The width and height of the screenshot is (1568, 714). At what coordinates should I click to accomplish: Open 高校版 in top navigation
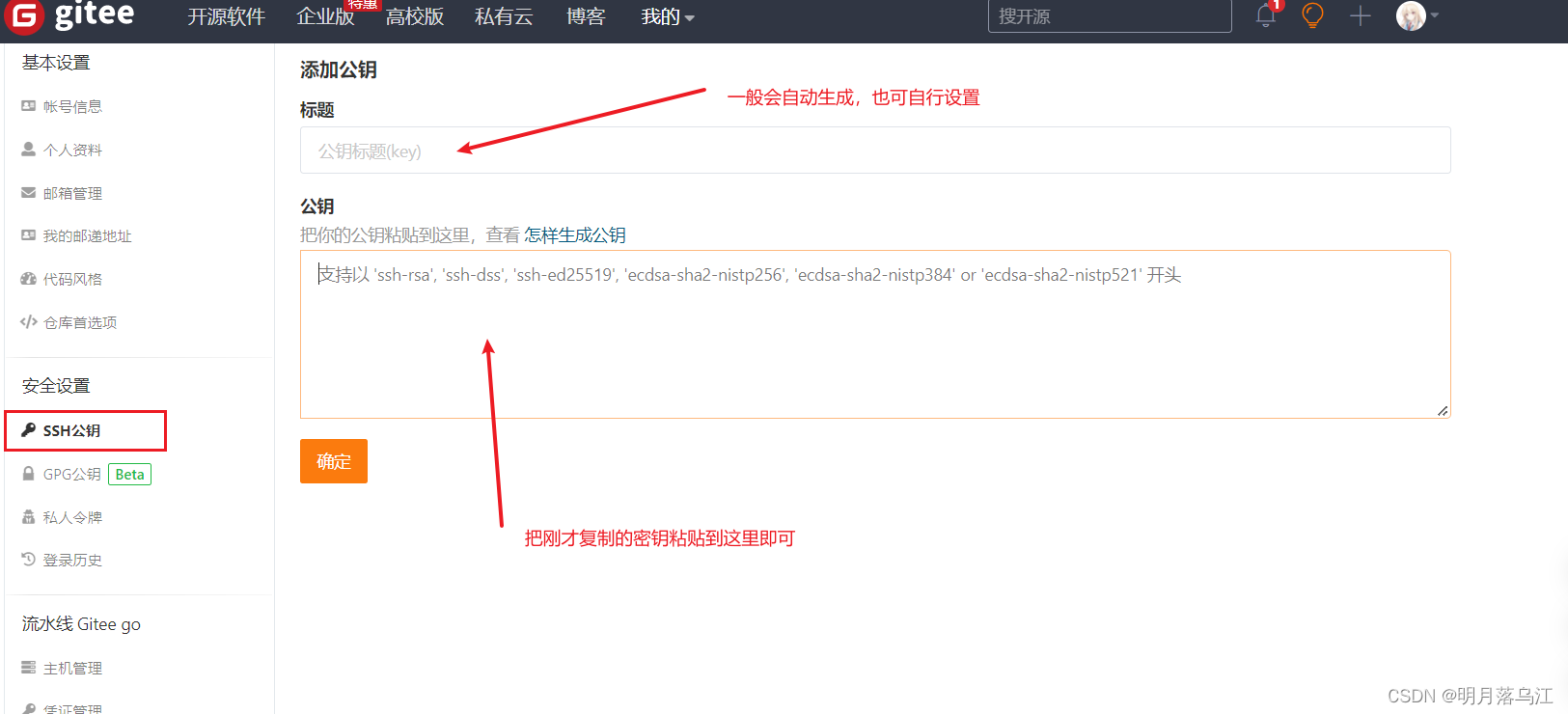click(415, 17)
